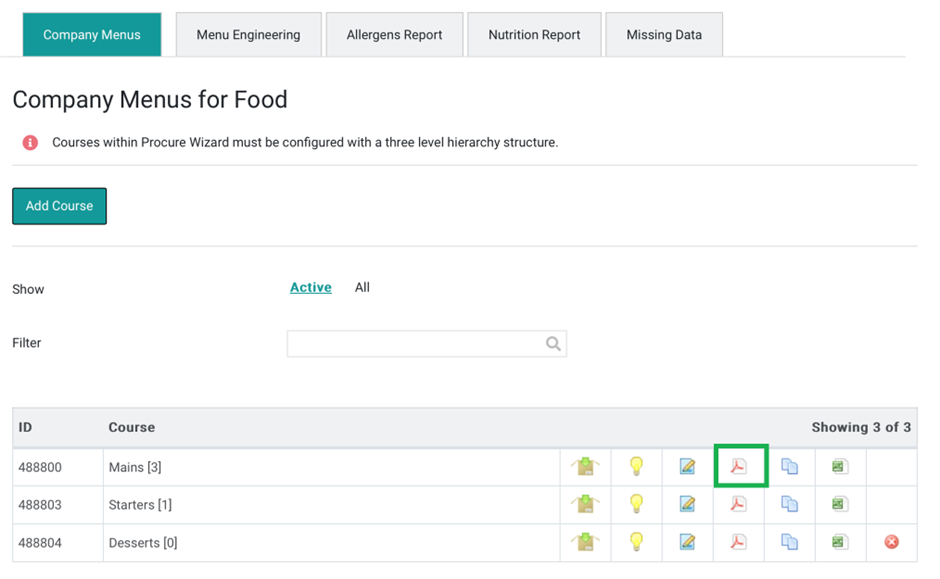940x579 pixels.
Task: Export Mains course to PDF
Action: click(x=739, y=467)
